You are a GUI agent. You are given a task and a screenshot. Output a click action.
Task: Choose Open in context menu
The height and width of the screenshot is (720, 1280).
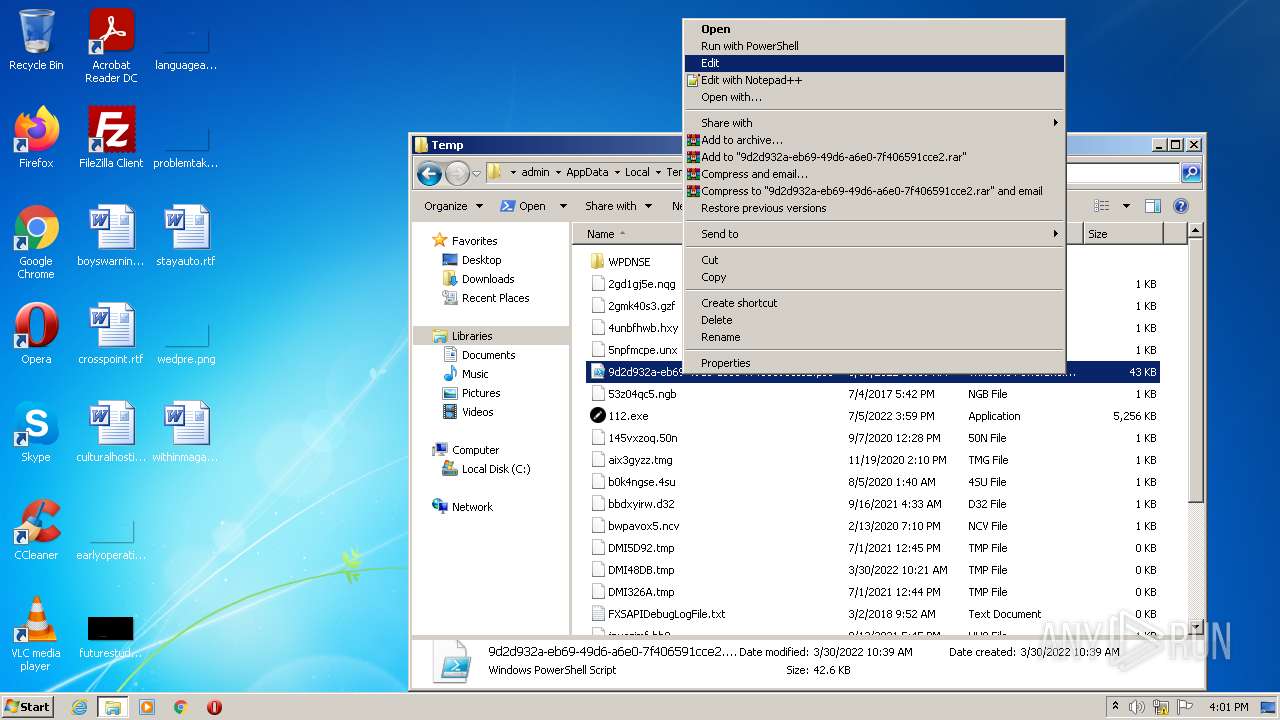coord(874,29)
